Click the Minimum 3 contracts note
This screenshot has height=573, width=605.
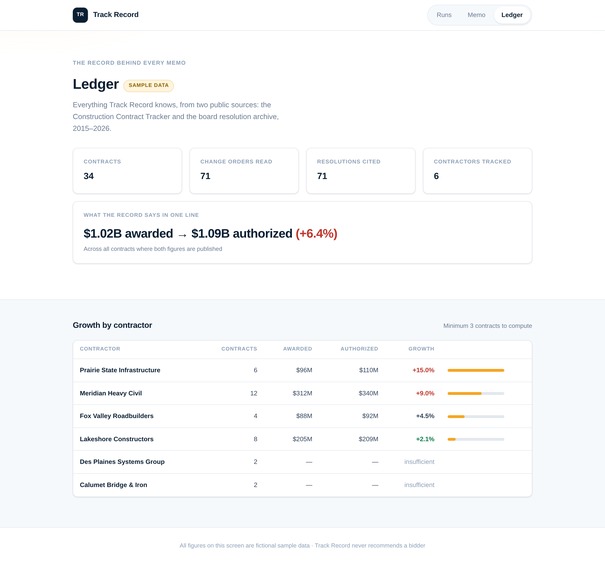(x=487, y=326)
